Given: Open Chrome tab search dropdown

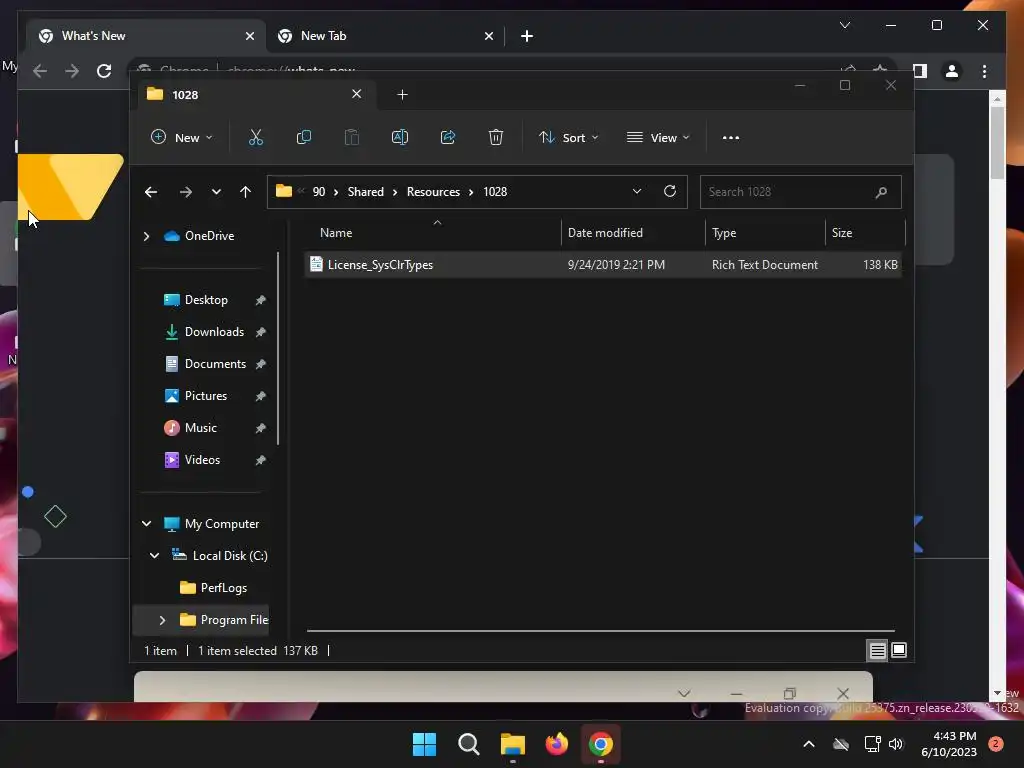Looking at the screenshot, I should (x=844, y=25).
